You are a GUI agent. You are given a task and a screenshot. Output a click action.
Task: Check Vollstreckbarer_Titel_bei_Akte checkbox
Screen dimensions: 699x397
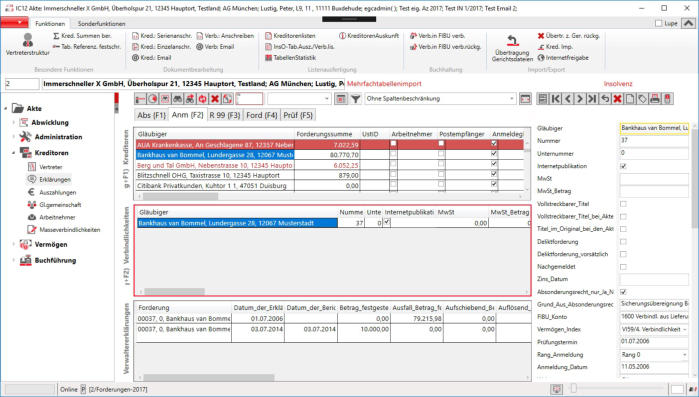pyautogui.click(x=623, y=217)
